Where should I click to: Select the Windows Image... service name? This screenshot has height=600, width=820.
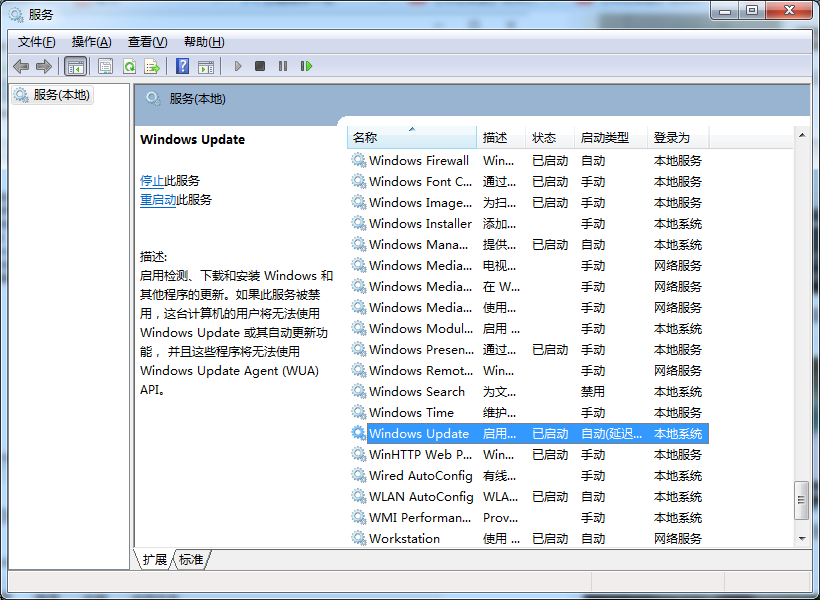(x=420, y=202)
